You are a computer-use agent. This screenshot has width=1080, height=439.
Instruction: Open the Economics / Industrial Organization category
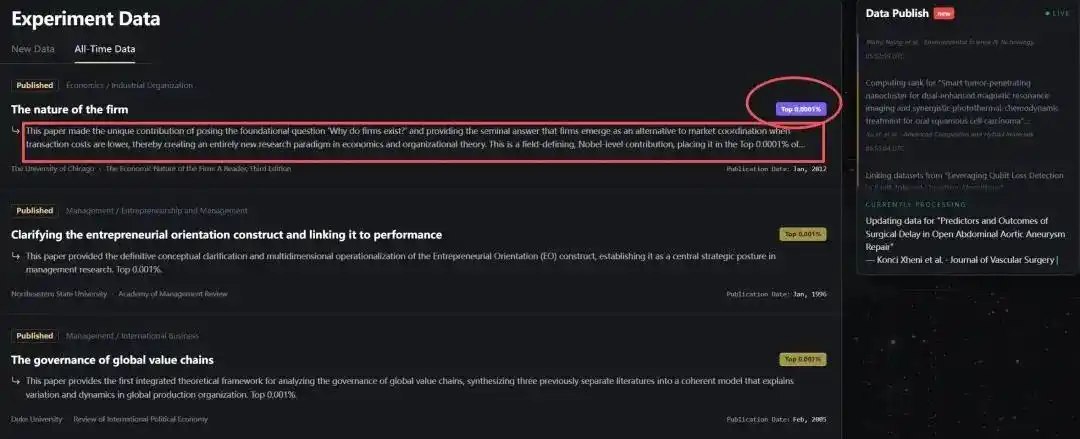[129, 85]
